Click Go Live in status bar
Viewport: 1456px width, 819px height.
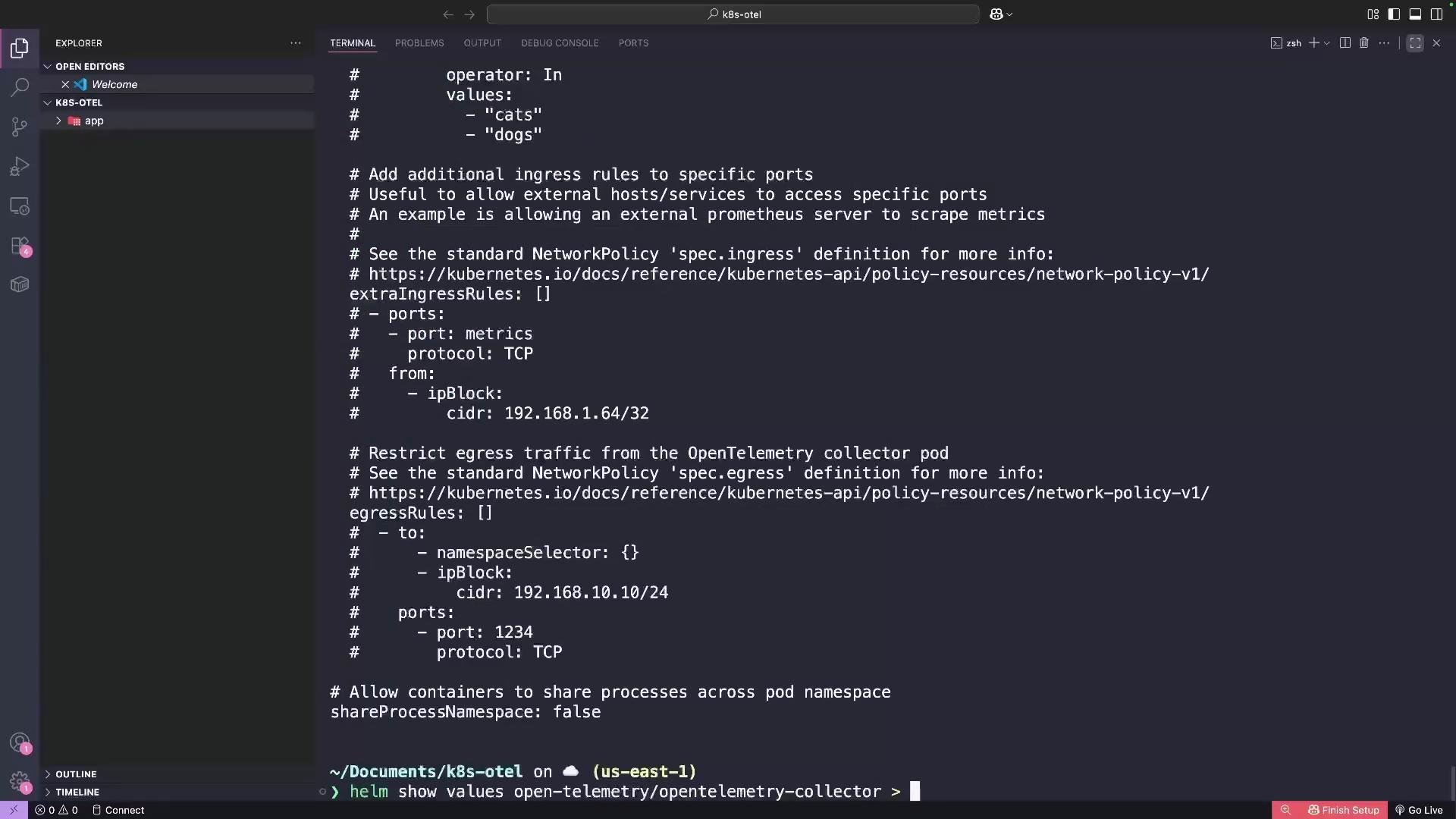point(1419,810)
